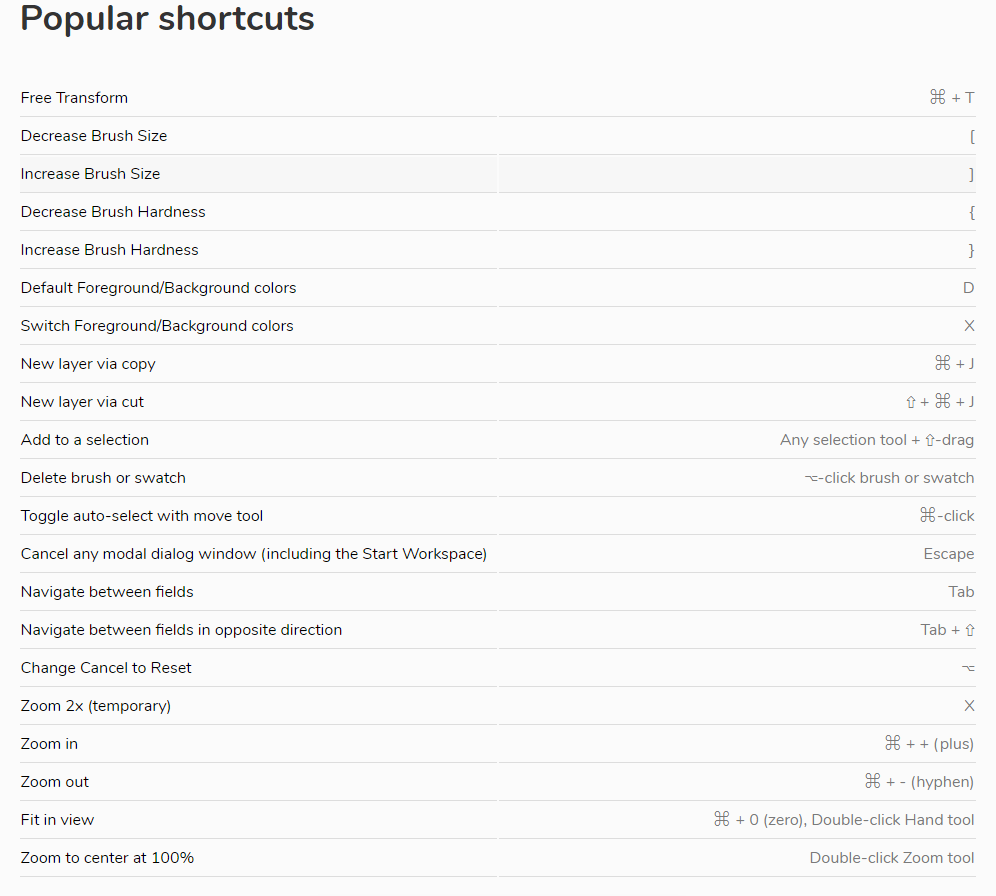The height and width of the screenshot is (896, 996).
Task: Click the Command symbol in New layer via copy row
Action: point(942,364)
